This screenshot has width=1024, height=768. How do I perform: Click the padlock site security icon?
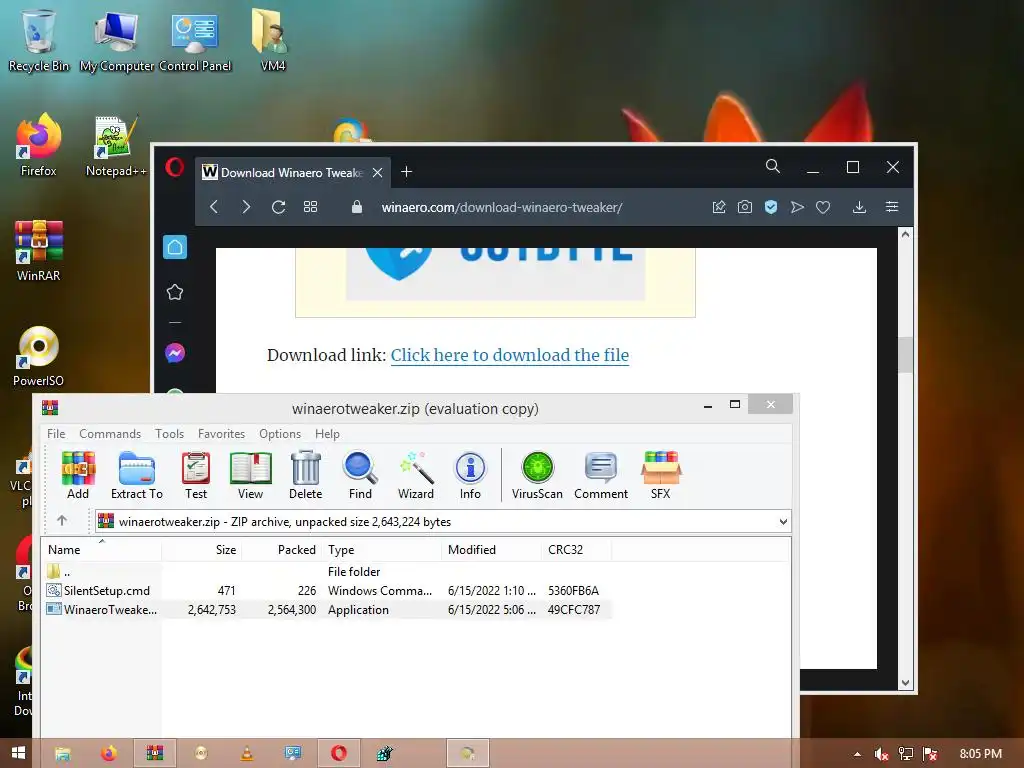[357, 207]
